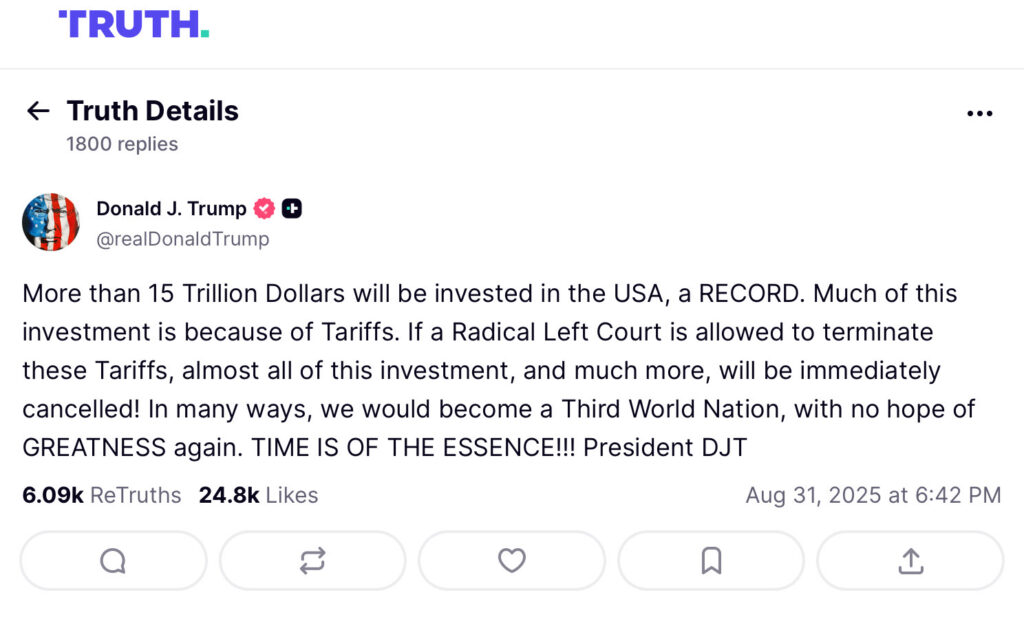Click the black plus badge icon

click(x=292, y=209)
